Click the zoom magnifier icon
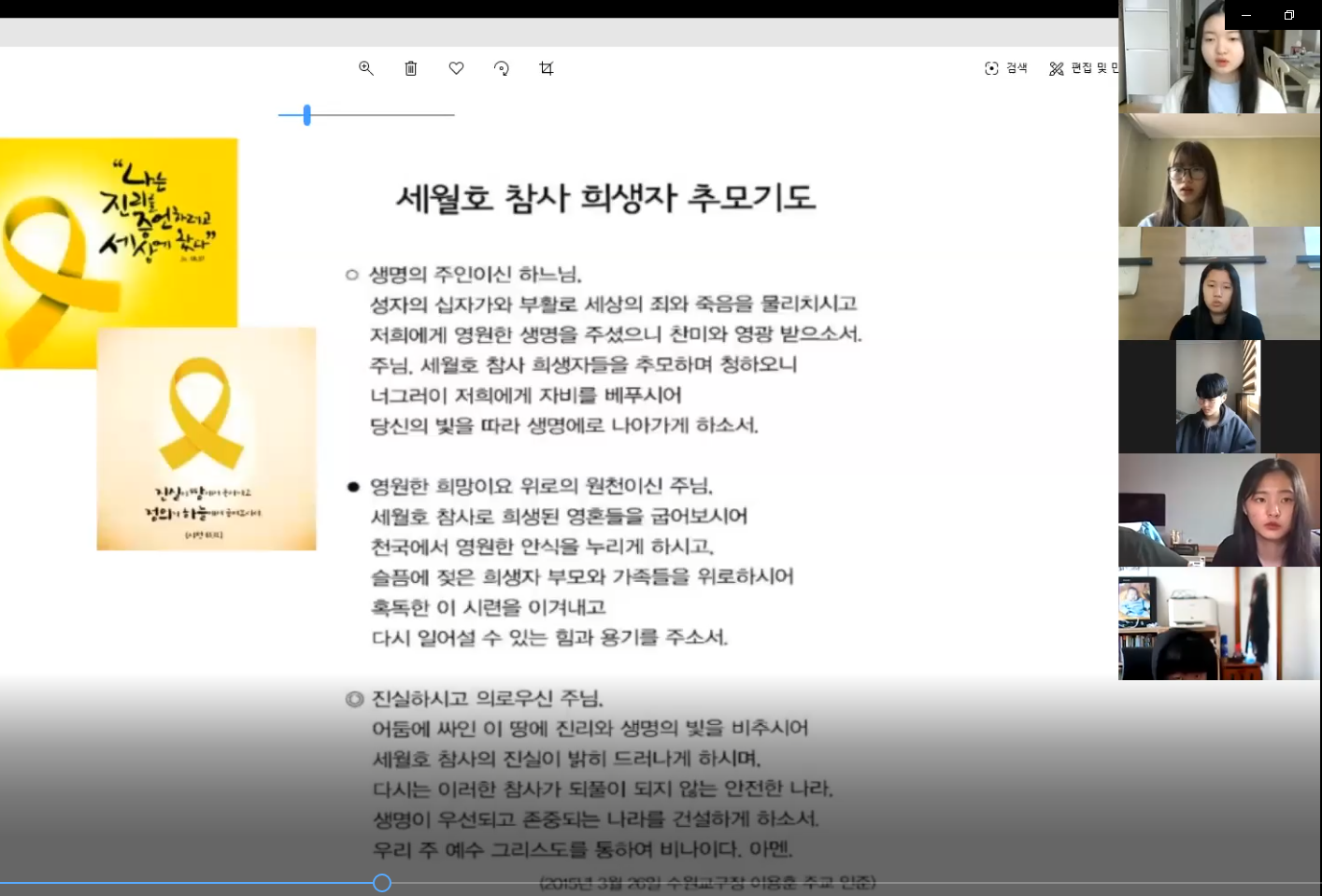1322x896 pixels. 366,68
